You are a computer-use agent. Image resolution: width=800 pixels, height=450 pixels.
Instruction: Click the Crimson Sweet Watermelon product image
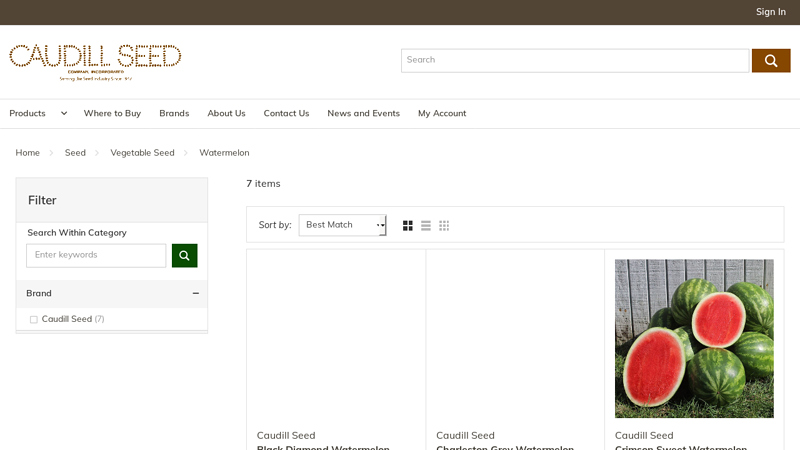pos(694,338)
